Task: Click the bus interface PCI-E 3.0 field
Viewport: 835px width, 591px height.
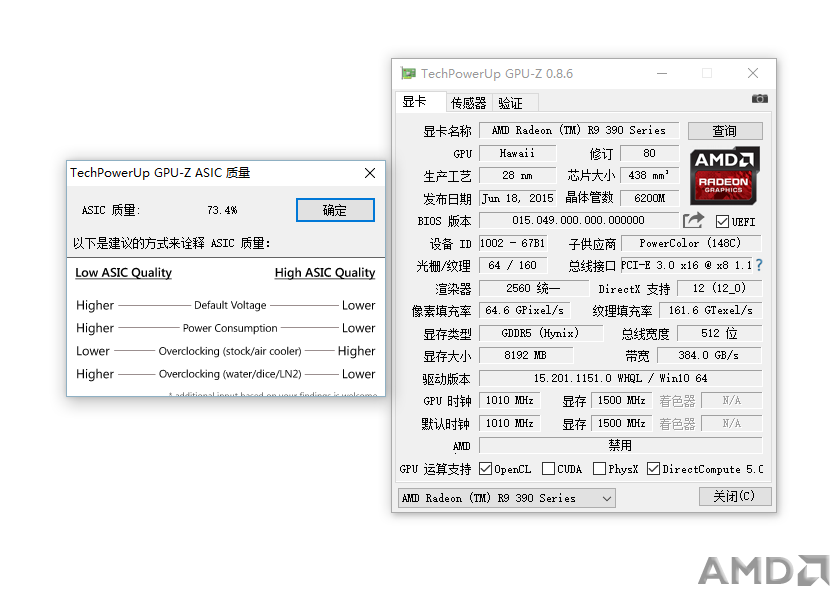Action: (x=687, y=265)
